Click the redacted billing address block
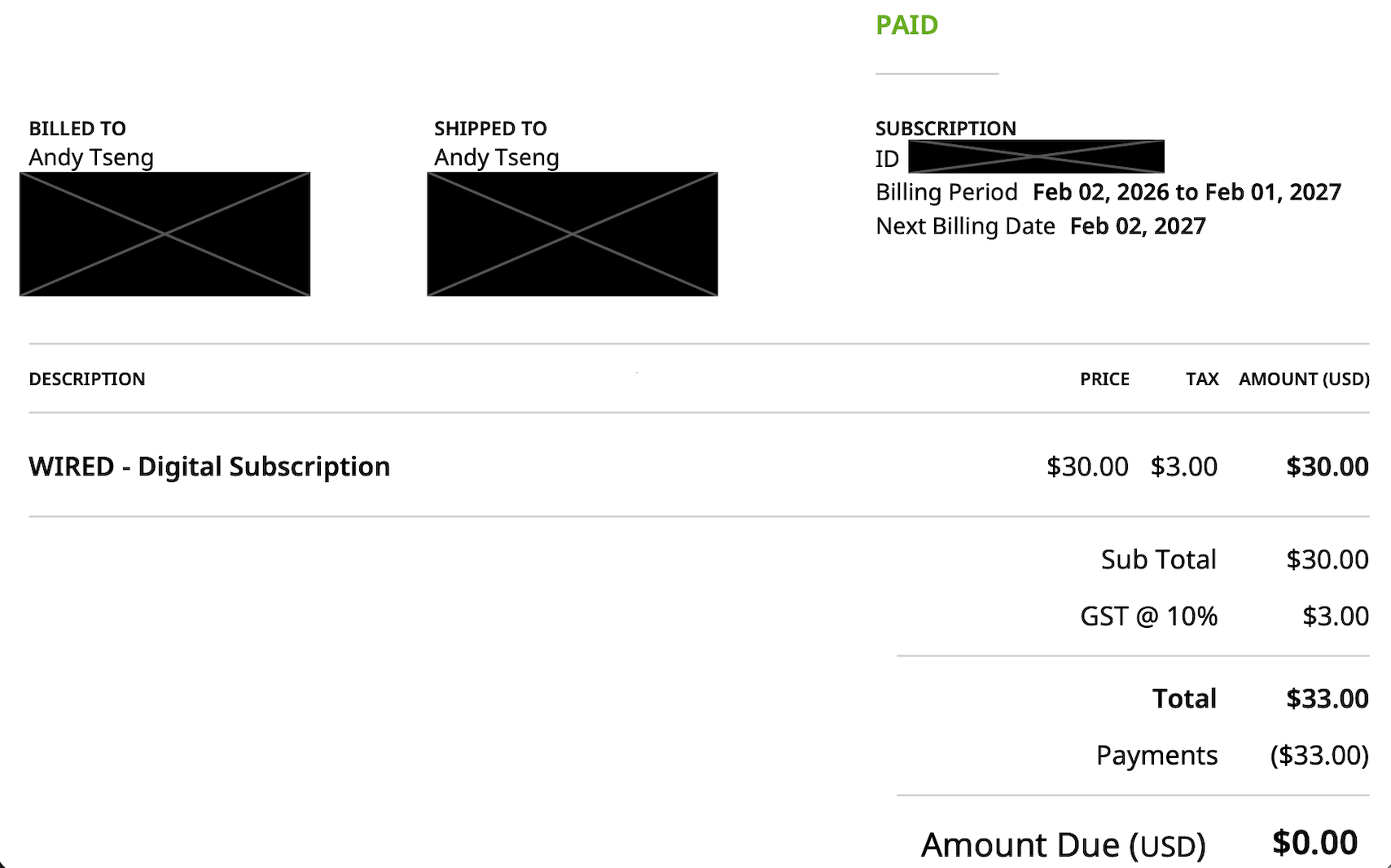The width and height of the screenshot is (1391, 868). 165,234
